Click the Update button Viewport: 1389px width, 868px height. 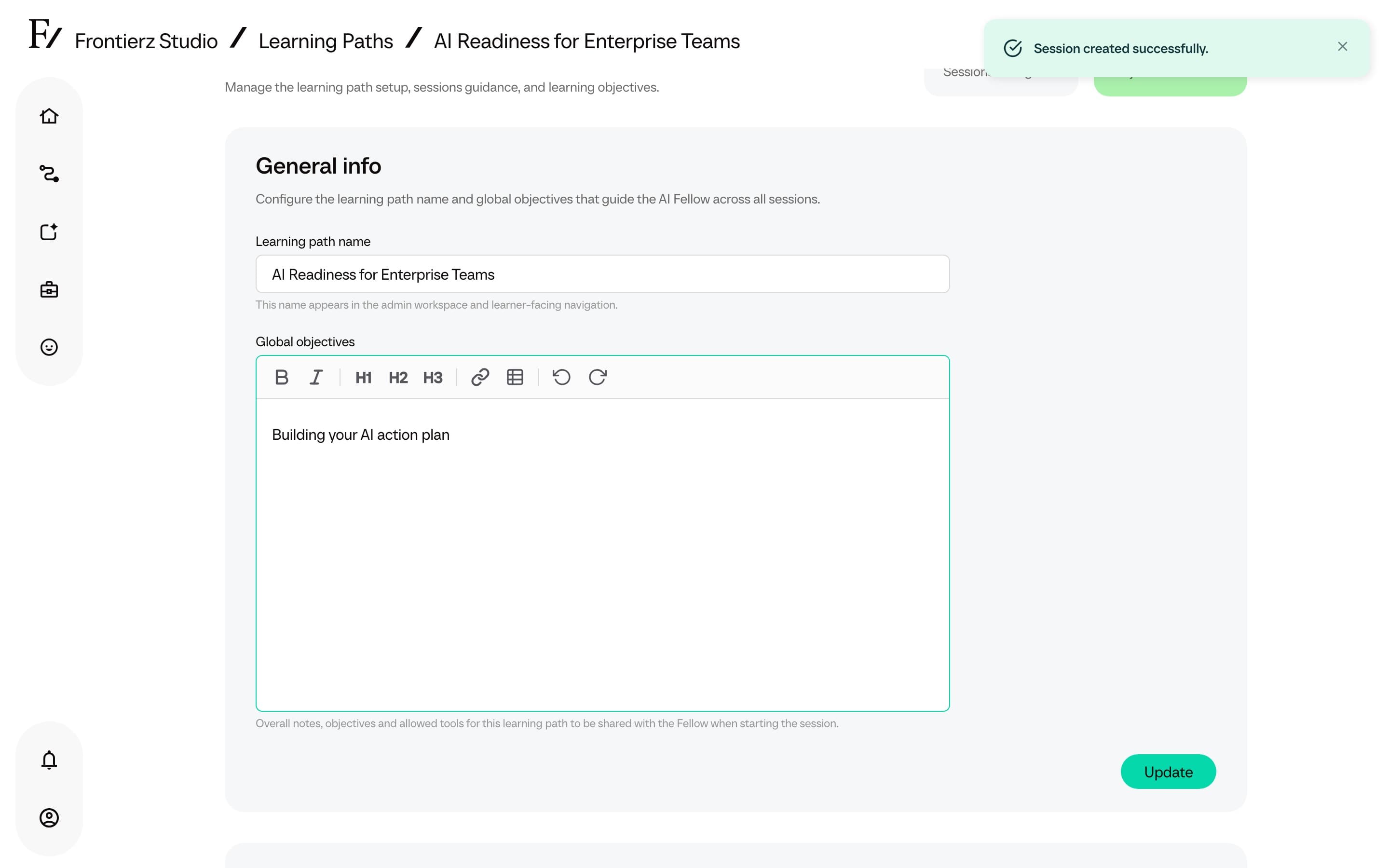[1168, 772]
